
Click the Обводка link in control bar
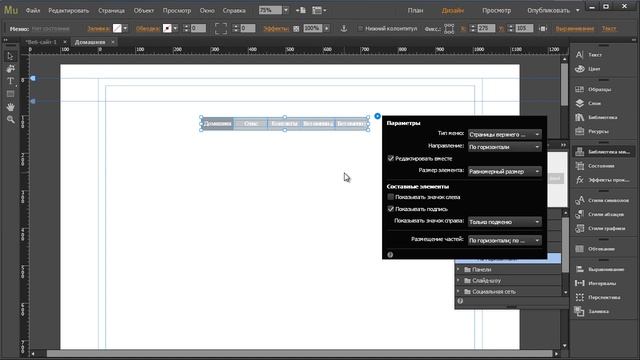147,29
